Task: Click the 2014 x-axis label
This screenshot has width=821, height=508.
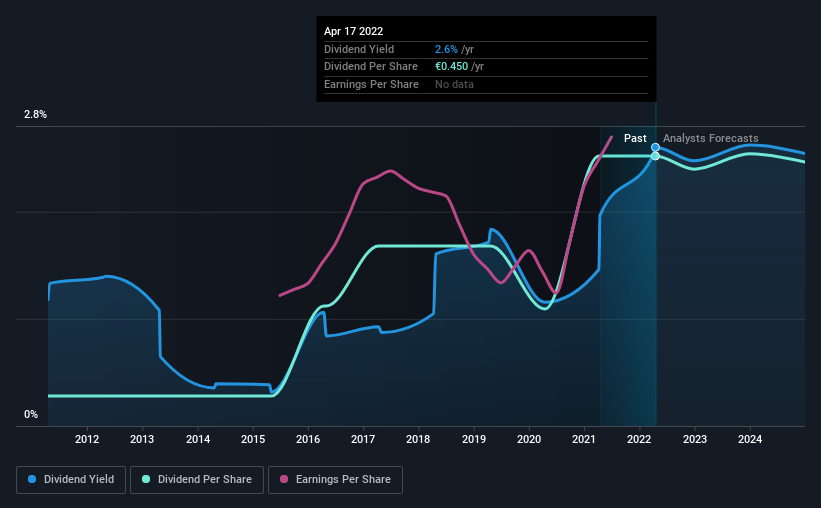Action: pos(198,439)
